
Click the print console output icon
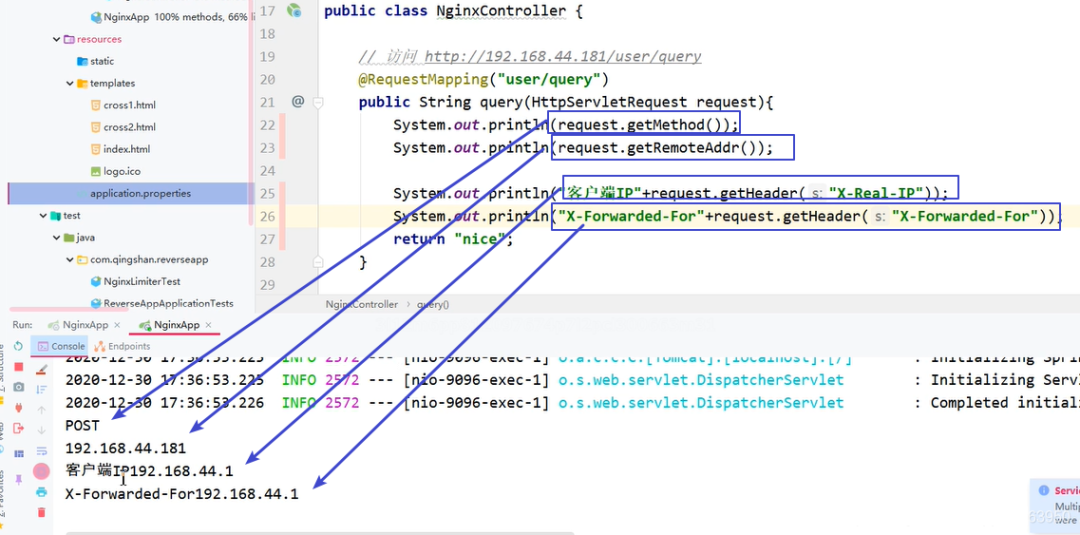point(41,492)
